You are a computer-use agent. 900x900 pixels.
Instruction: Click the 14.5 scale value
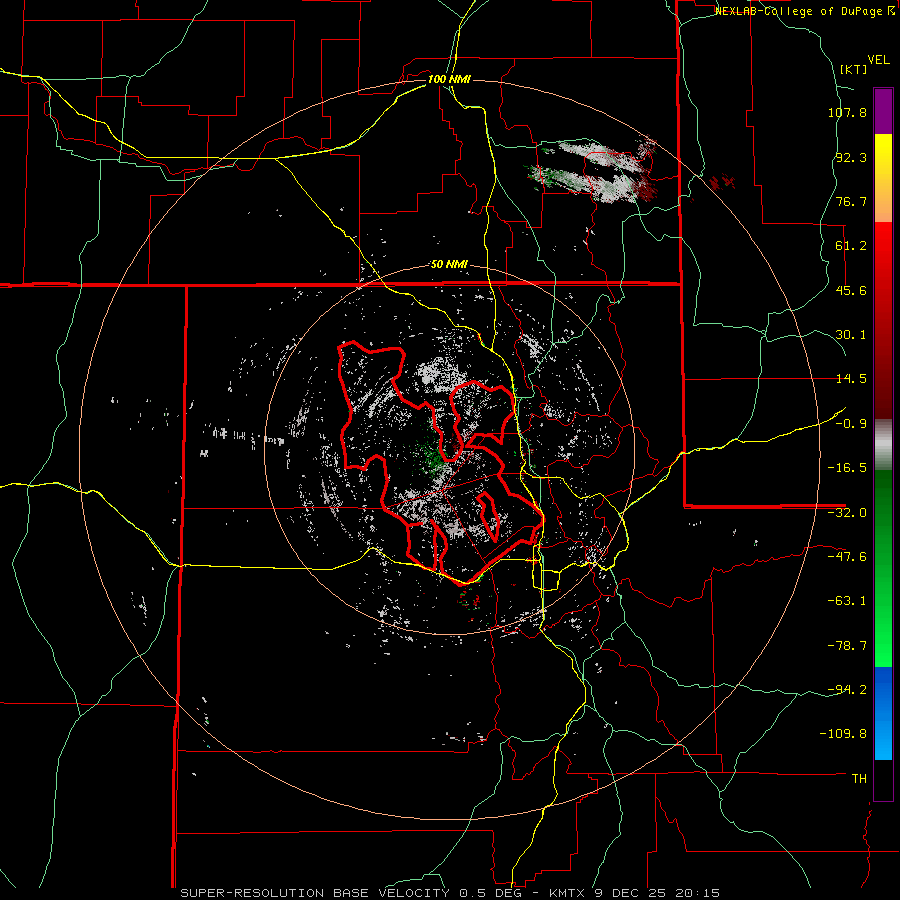(851, 379)
